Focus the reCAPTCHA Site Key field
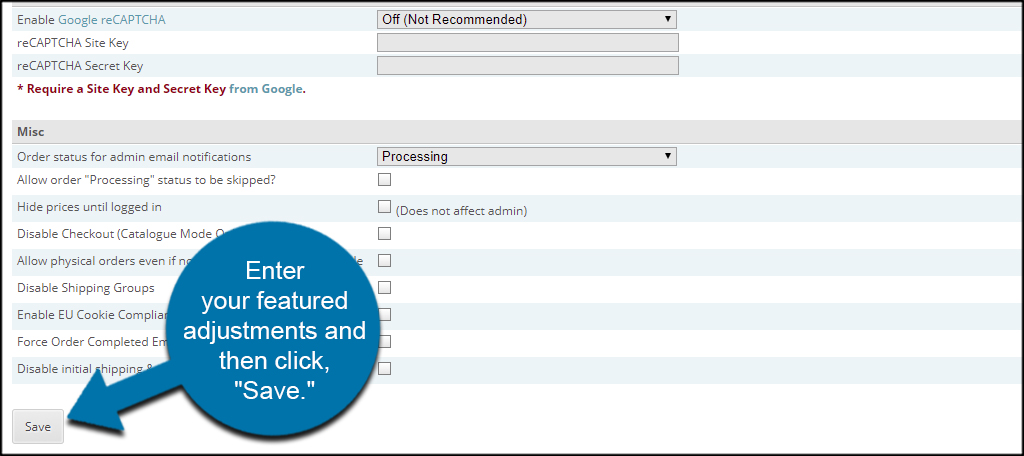1024x456 pixels. click(528, 43)
